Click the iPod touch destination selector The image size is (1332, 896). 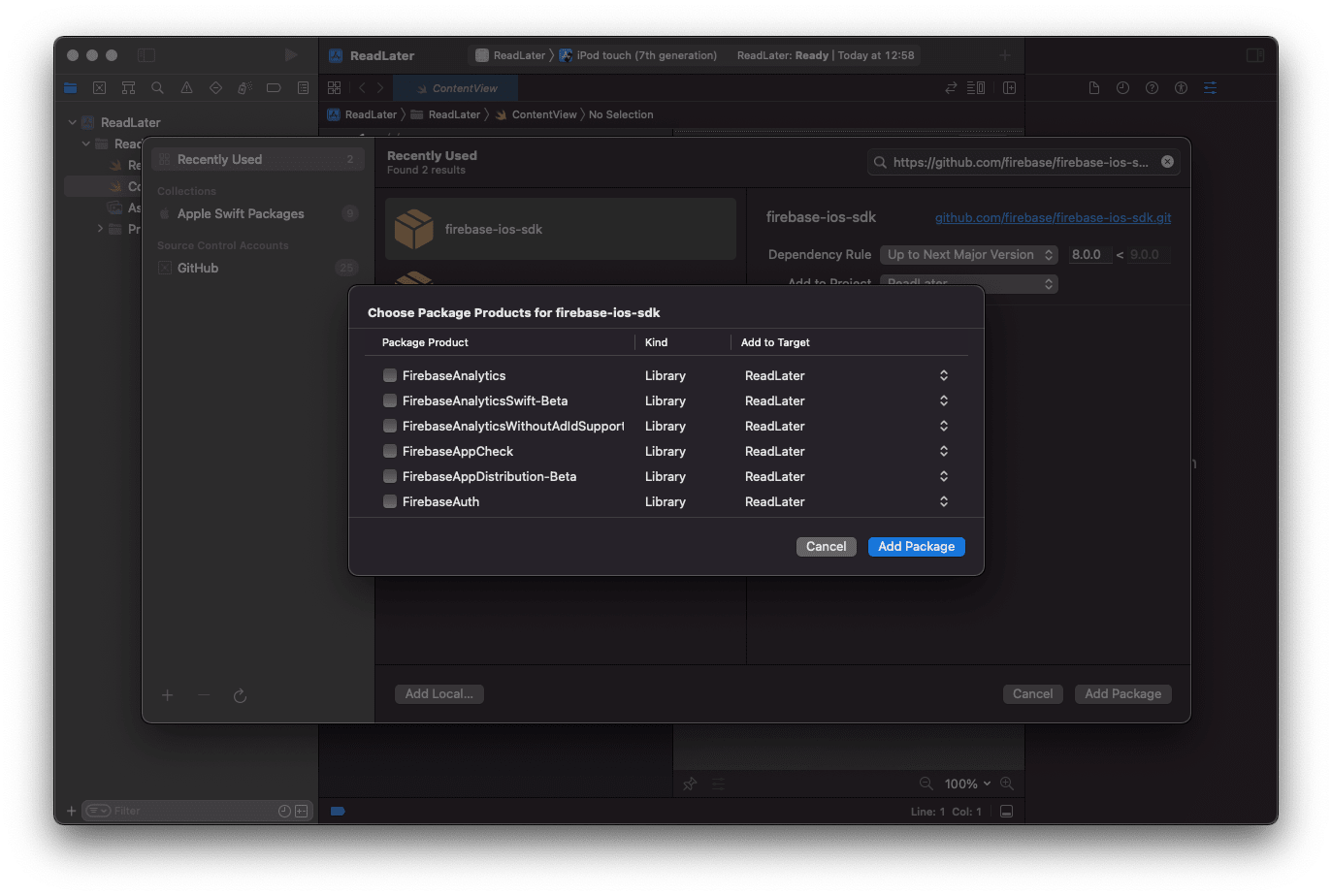click(x=638, y=55)
